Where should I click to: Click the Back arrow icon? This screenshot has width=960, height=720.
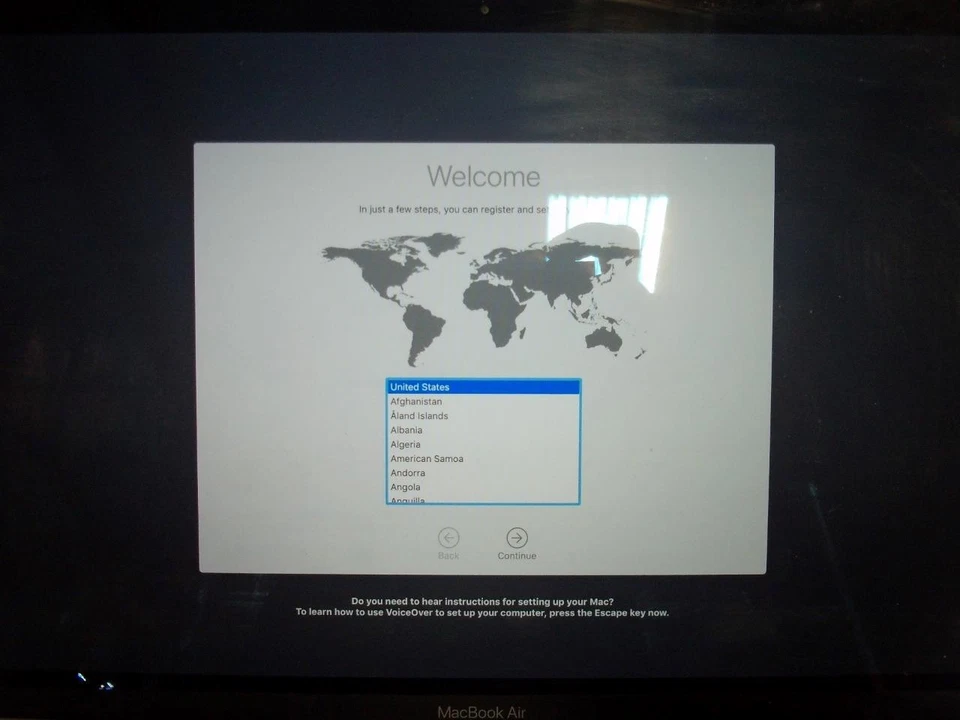(448, 536)
